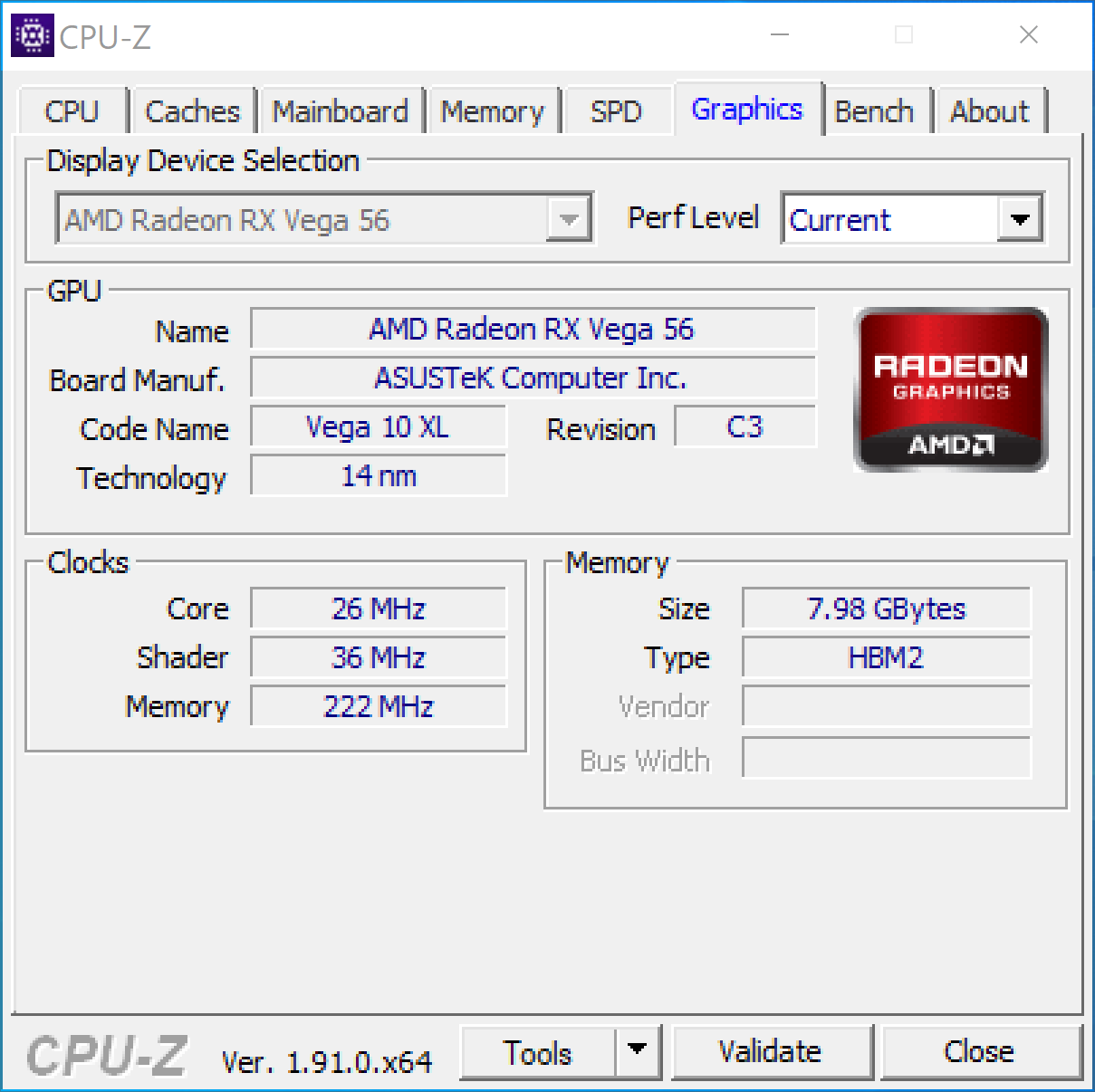Click the Technology value 14 nm
Image resolution: width=1095 pixels, height=1092 pixels.
coord(378,475)
